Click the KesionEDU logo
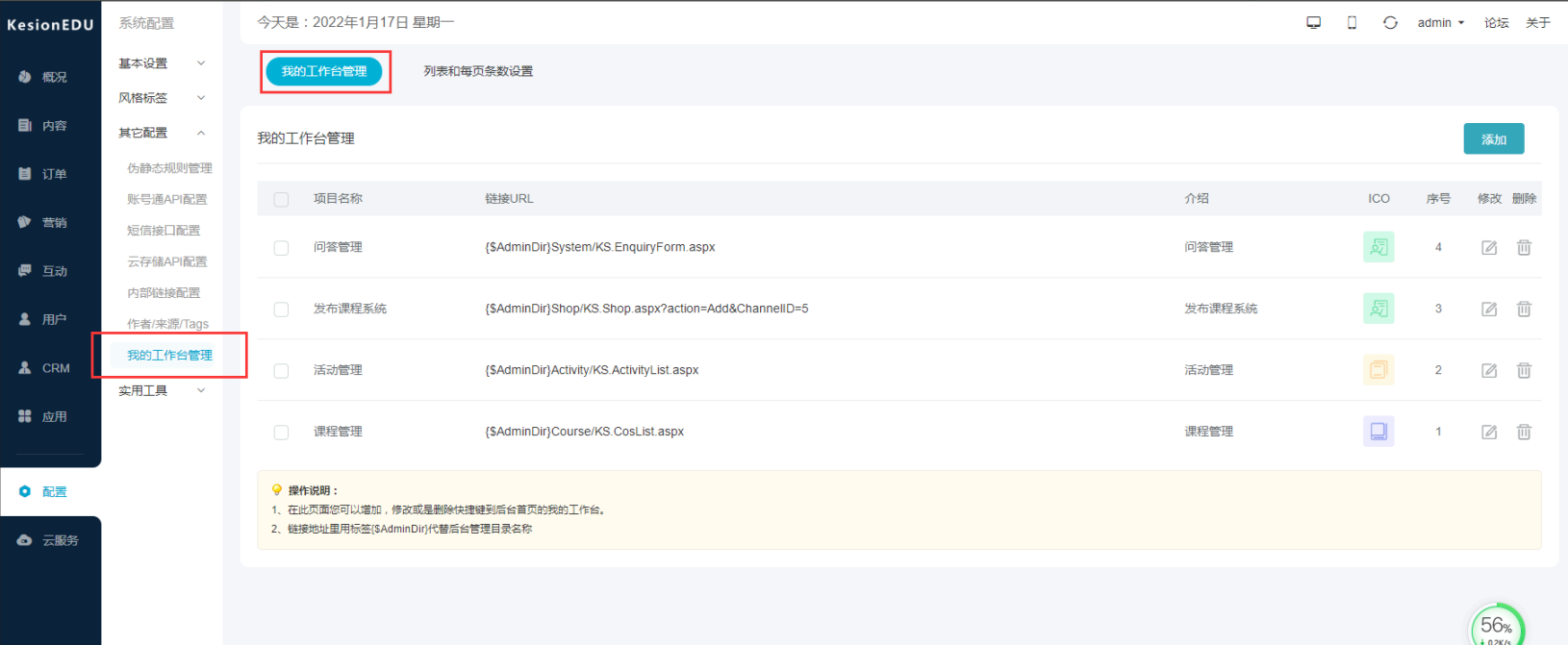This screenshot has height=645, width=1568. pyautogui.click(x=50, y=25)
